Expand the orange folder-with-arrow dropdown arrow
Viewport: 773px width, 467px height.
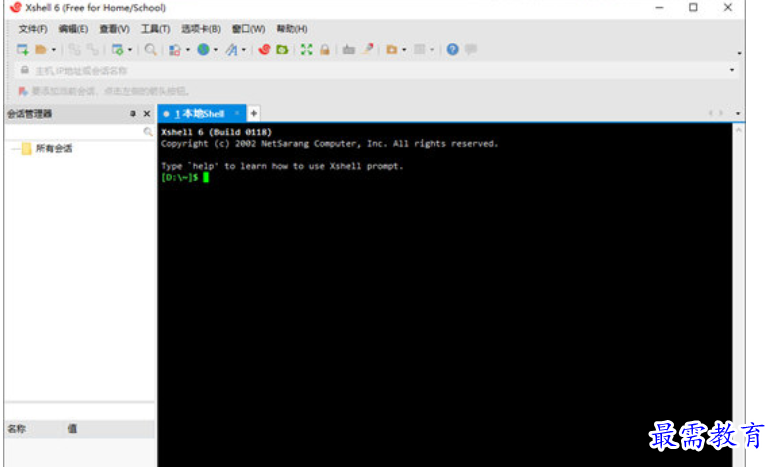(404, 50)
